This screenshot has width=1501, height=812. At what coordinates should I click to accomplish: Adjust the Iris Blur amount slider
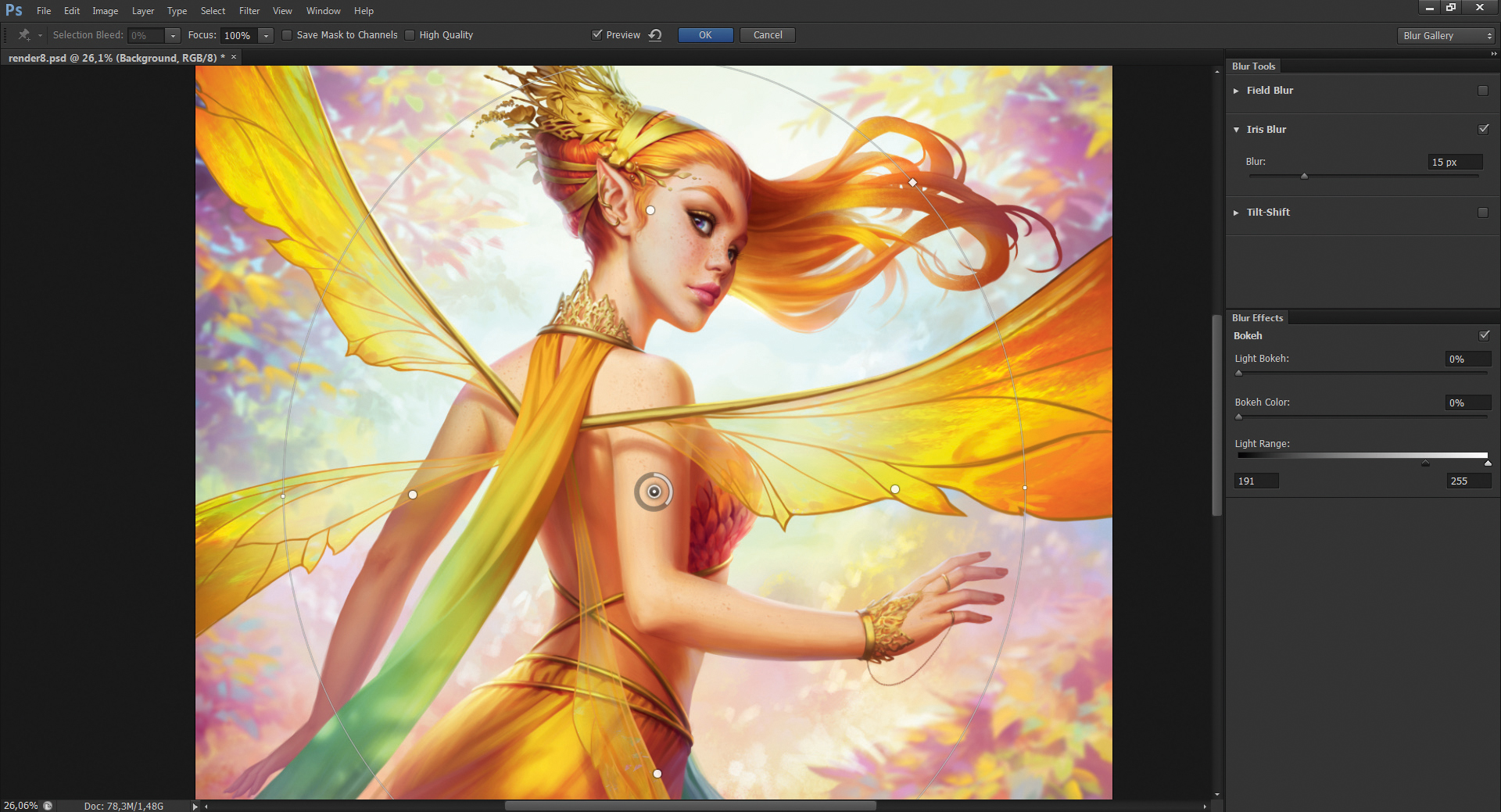[x=1304, y=177]
